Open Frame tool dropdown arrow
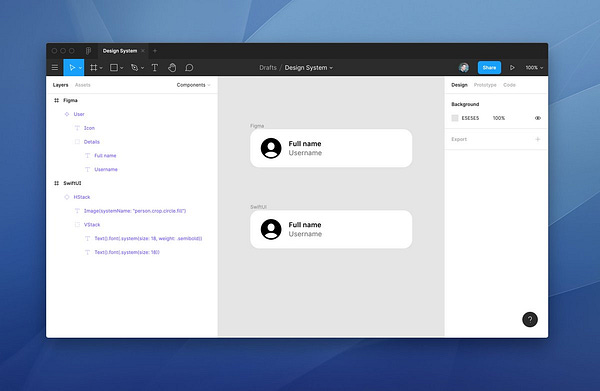This screenshot has width=600, height=391. [101, 68]
